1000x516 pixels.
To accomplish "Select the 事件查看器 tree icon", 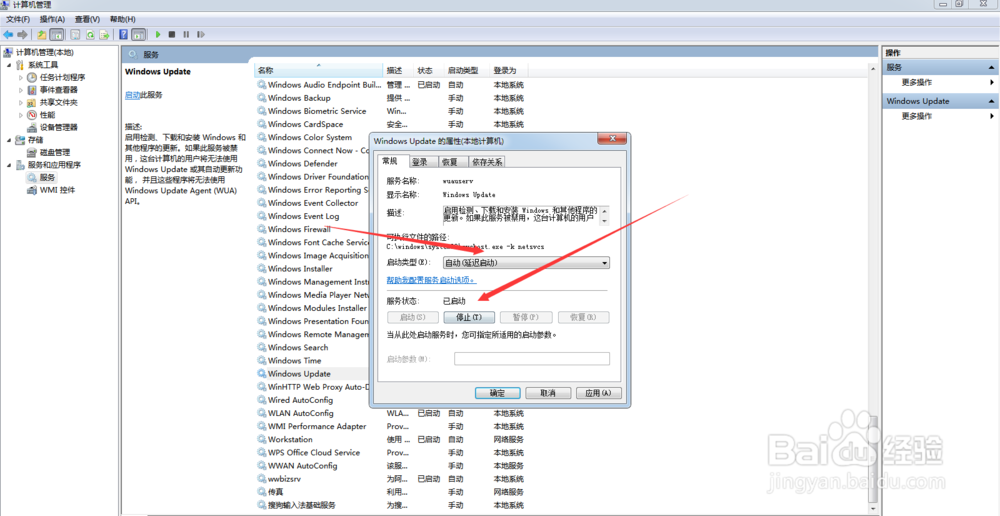I will pos(32,90).
